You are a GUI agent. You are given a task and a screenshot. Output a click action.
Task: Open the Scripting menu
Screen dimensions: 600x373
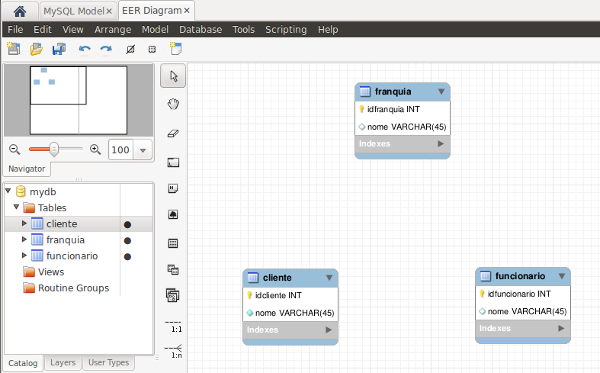pyautogui.click(x=286, y=29)
